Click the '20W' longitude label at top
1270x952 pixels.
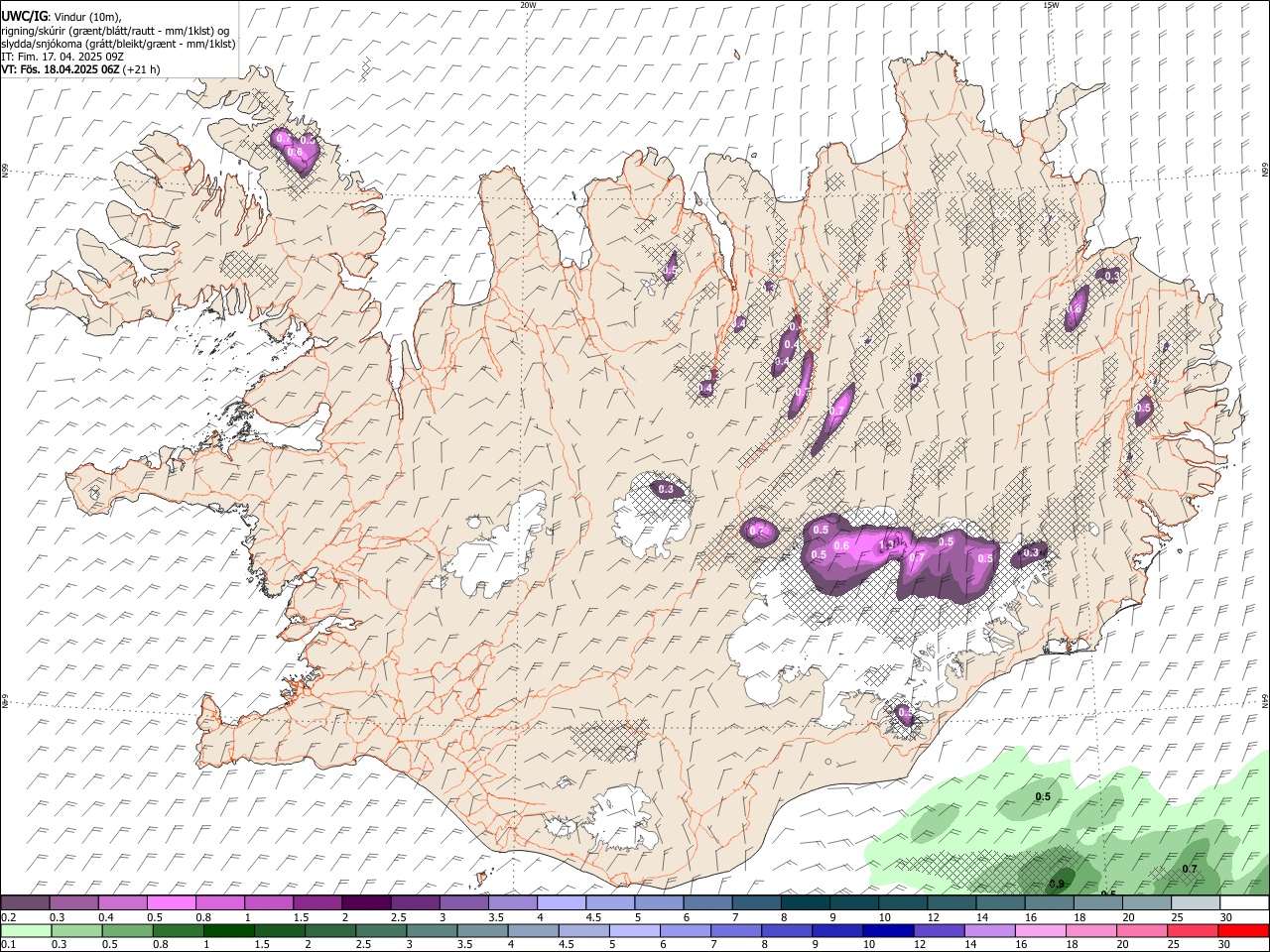(528, 5)
